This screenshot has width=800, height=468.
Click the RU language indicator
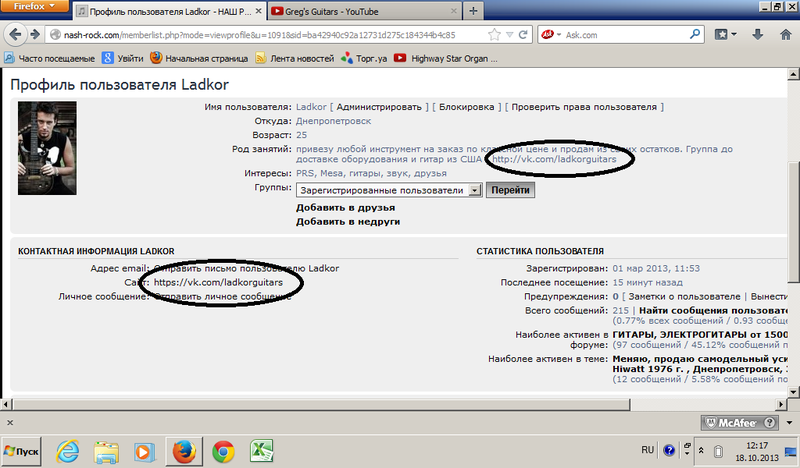tap(647, 450)
